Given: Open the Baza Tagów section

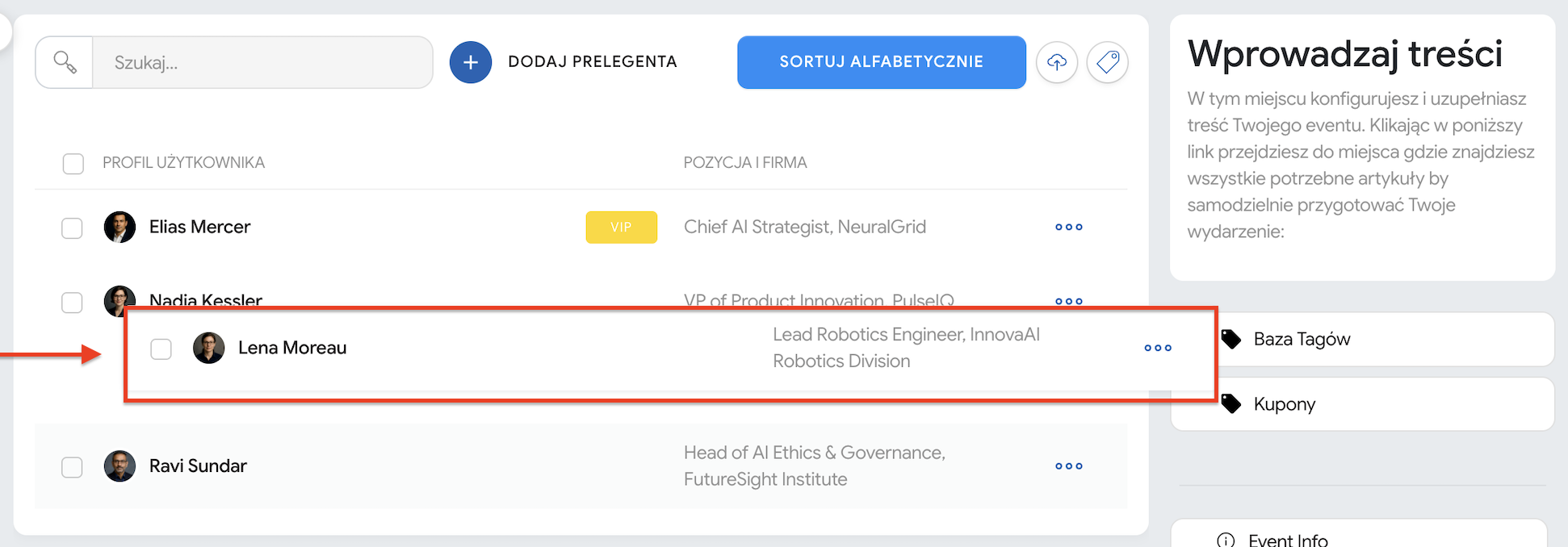Looking at the screenshot, I should [x=1302, y=339].
